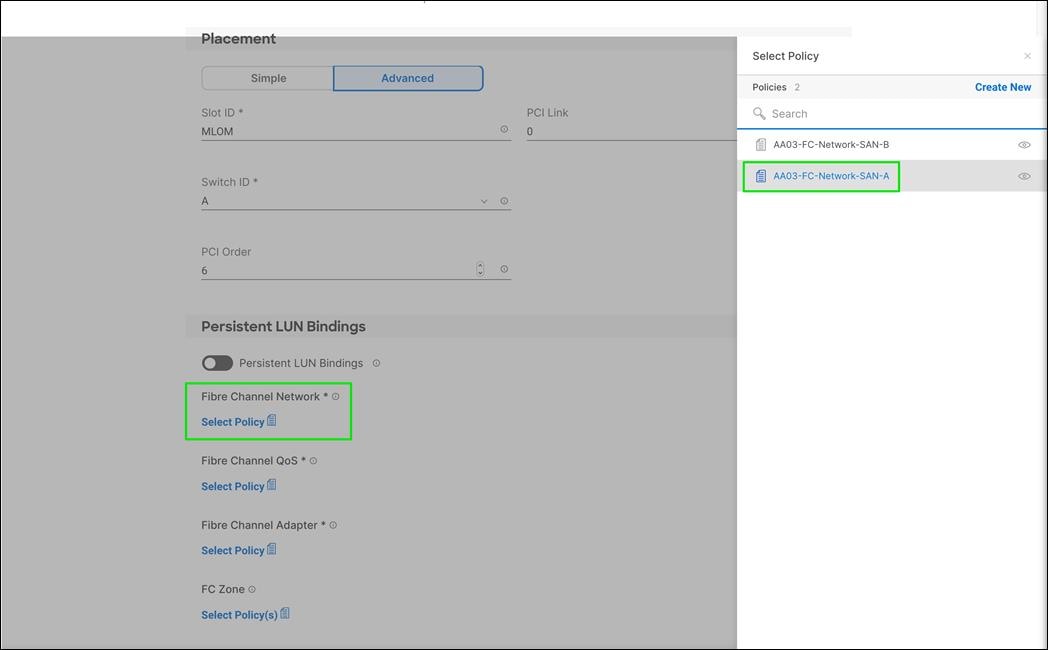Preview AA03-FC-Network-SAN-B with its eye icon
1048x650 pixels.
coord(1024,144)
